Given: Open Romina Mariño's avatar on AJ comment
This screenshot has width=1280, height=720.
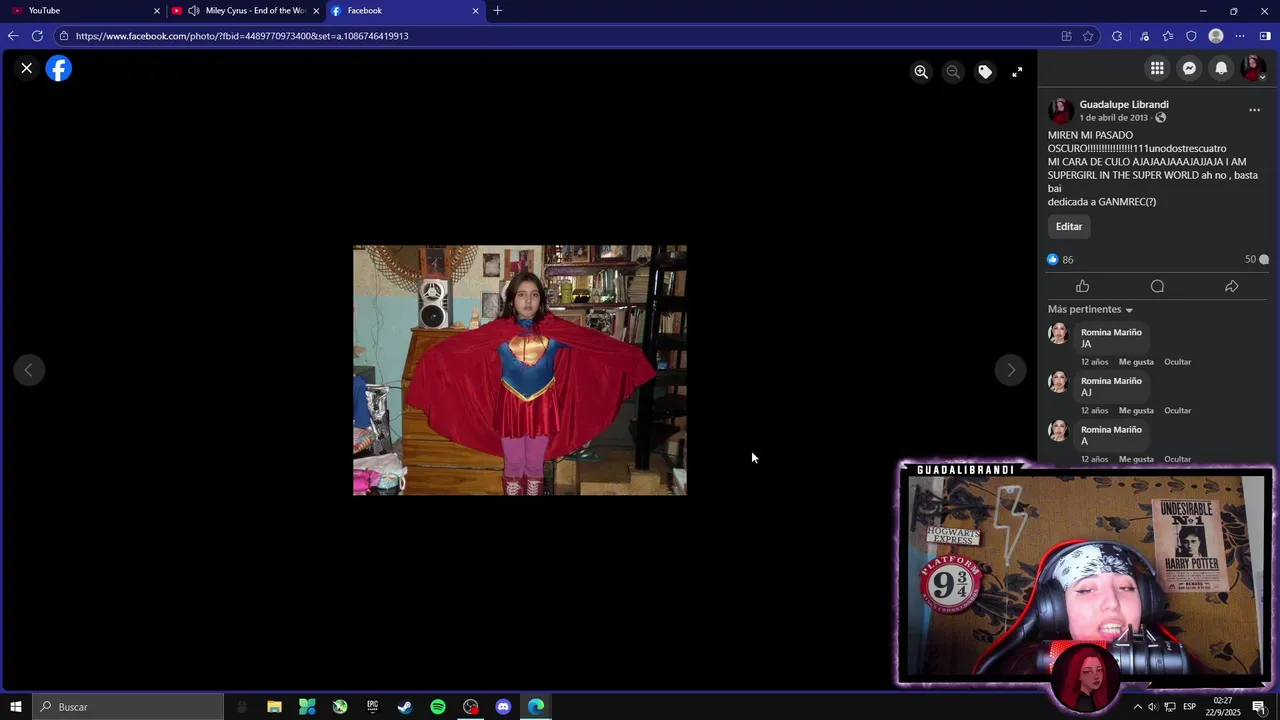Looking at the screenshot, I should pos(1058,382).
